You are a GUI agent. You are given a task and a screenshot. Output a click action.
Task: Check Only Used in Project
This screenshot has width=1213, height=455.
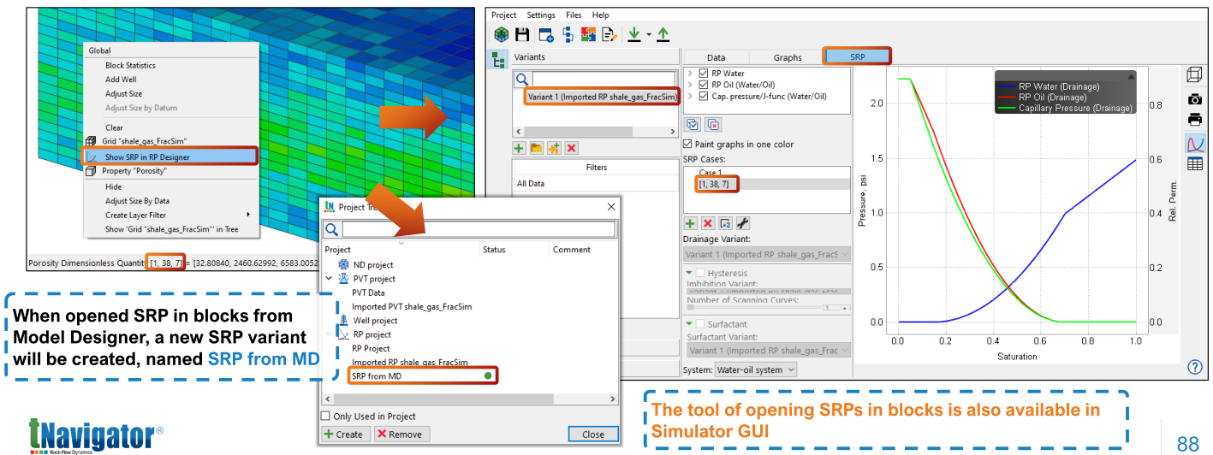pos(325,416)
